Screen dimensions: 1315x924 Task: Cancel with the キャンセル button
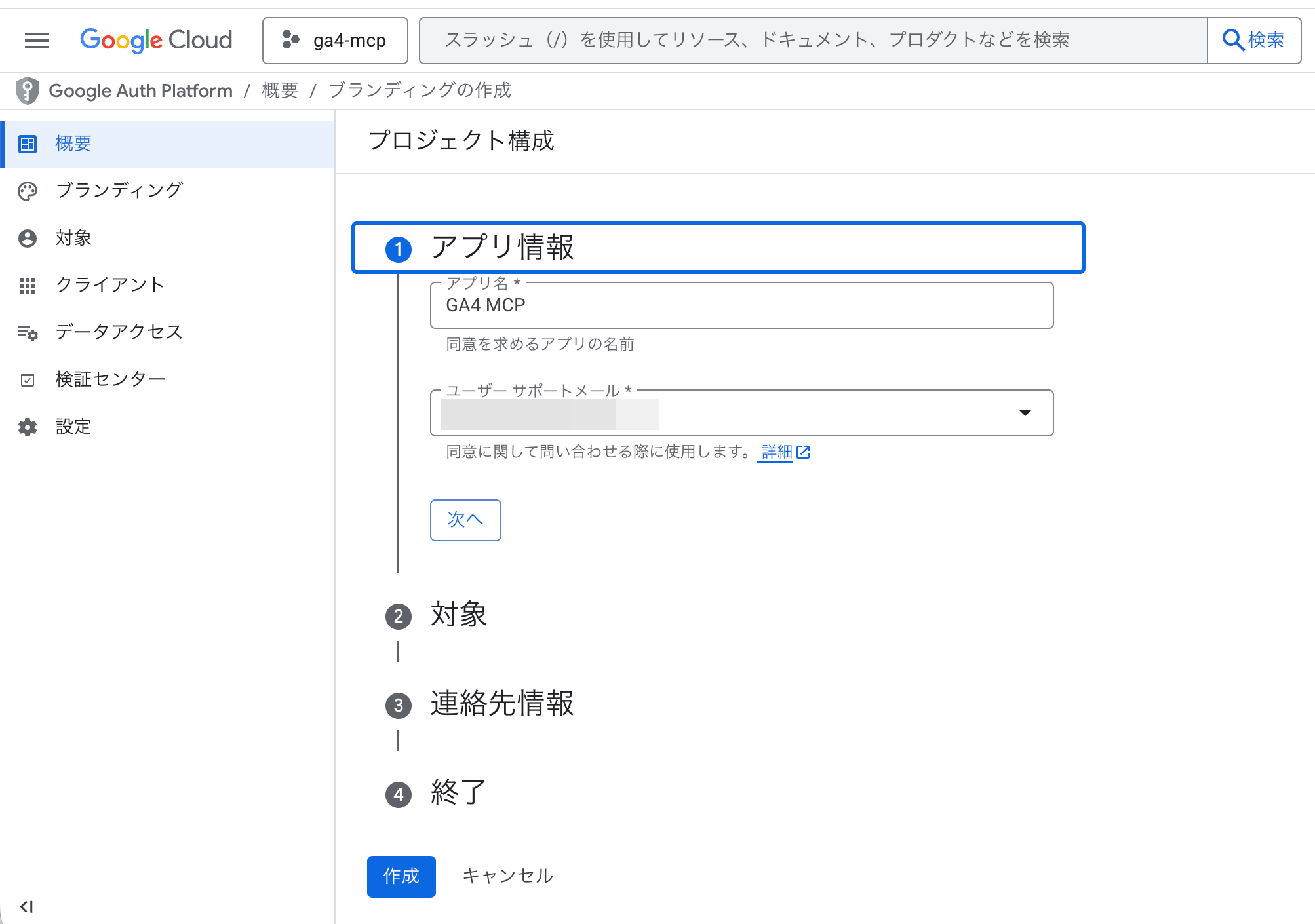click(x=507, y=876)
